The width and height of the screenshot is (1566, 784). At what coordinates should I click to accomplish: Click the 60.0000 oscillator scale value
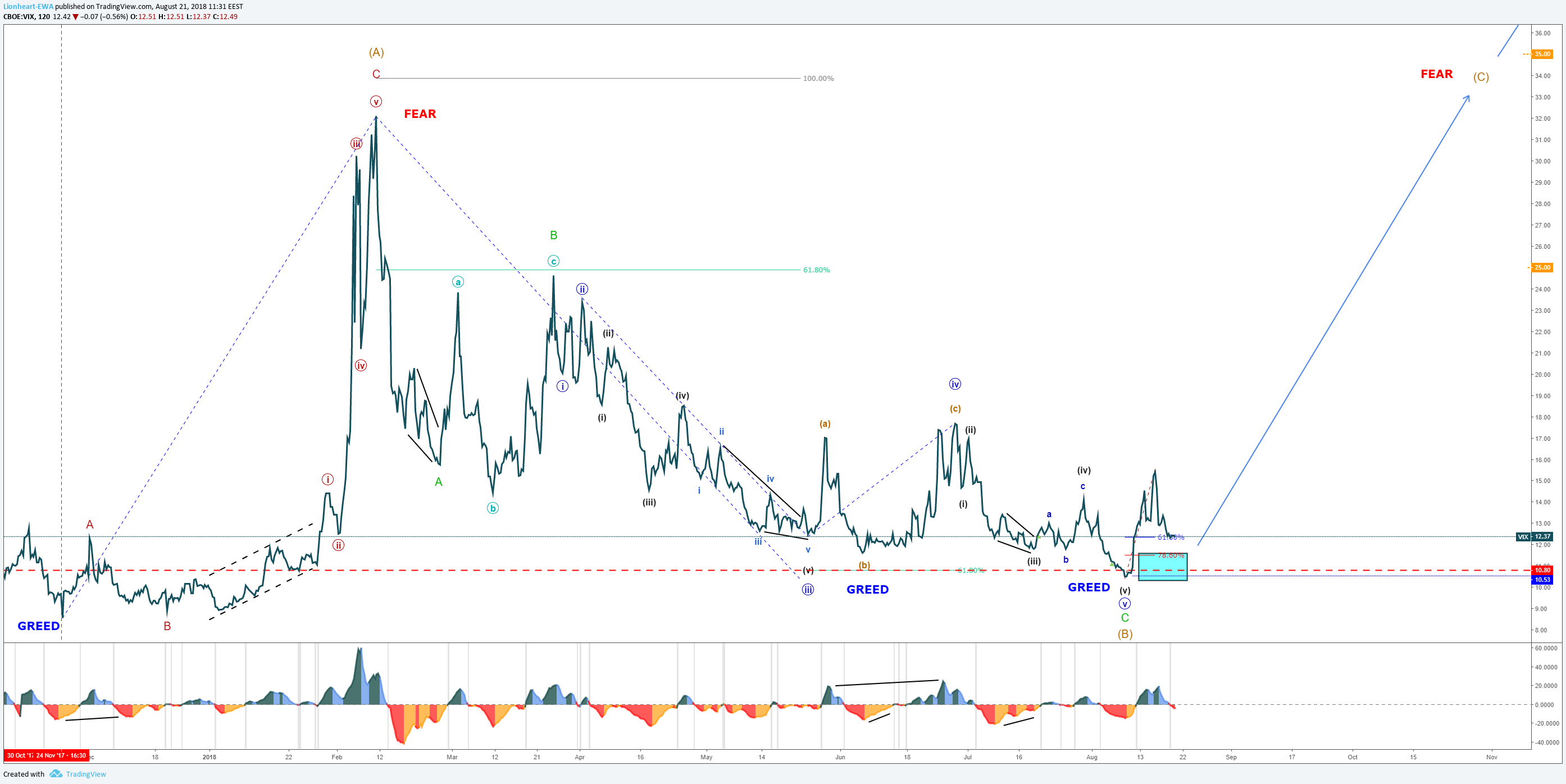click(x=1546, y=649)
